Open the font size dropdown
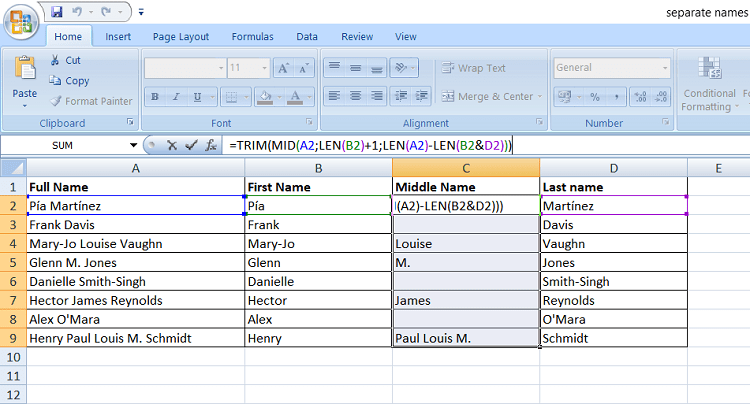Image resolution: width=750 pixels, height=404 pixels. pos(264,68)
